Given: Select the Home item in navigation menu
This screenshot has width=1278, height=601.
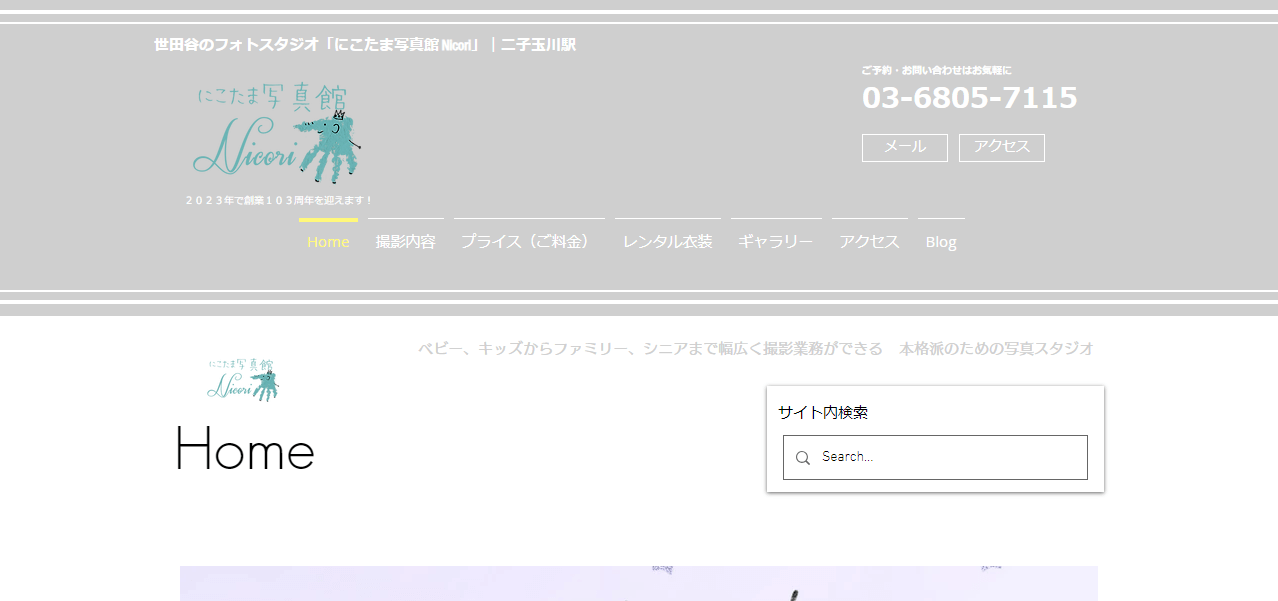Looking at the screenshot, I should click(328, 242).
